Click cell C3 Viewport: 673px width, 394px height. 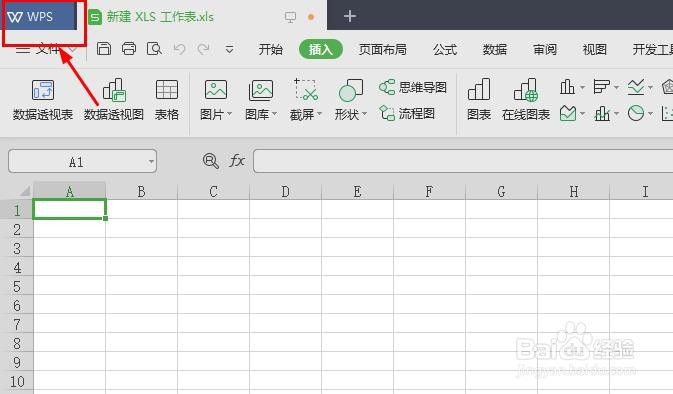213,248
